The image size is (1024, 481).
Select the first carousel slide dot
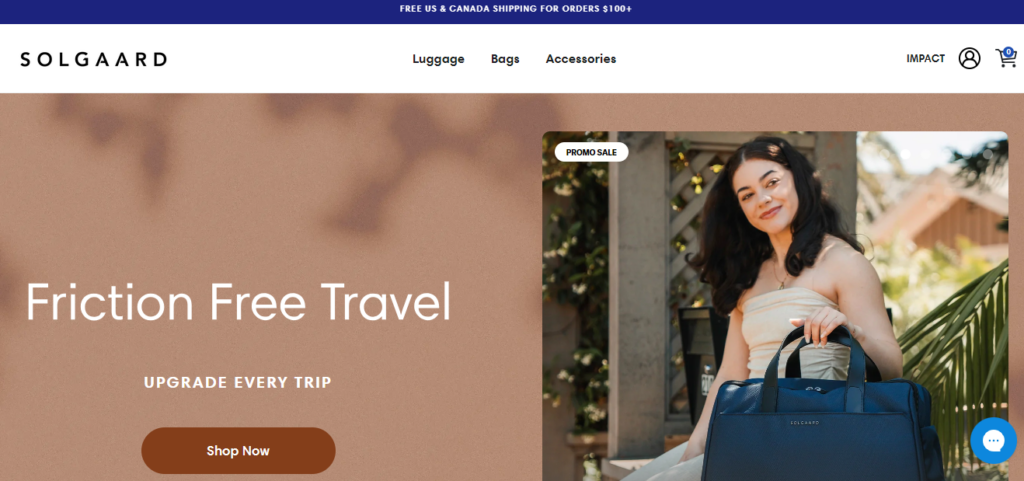(885, 154)
